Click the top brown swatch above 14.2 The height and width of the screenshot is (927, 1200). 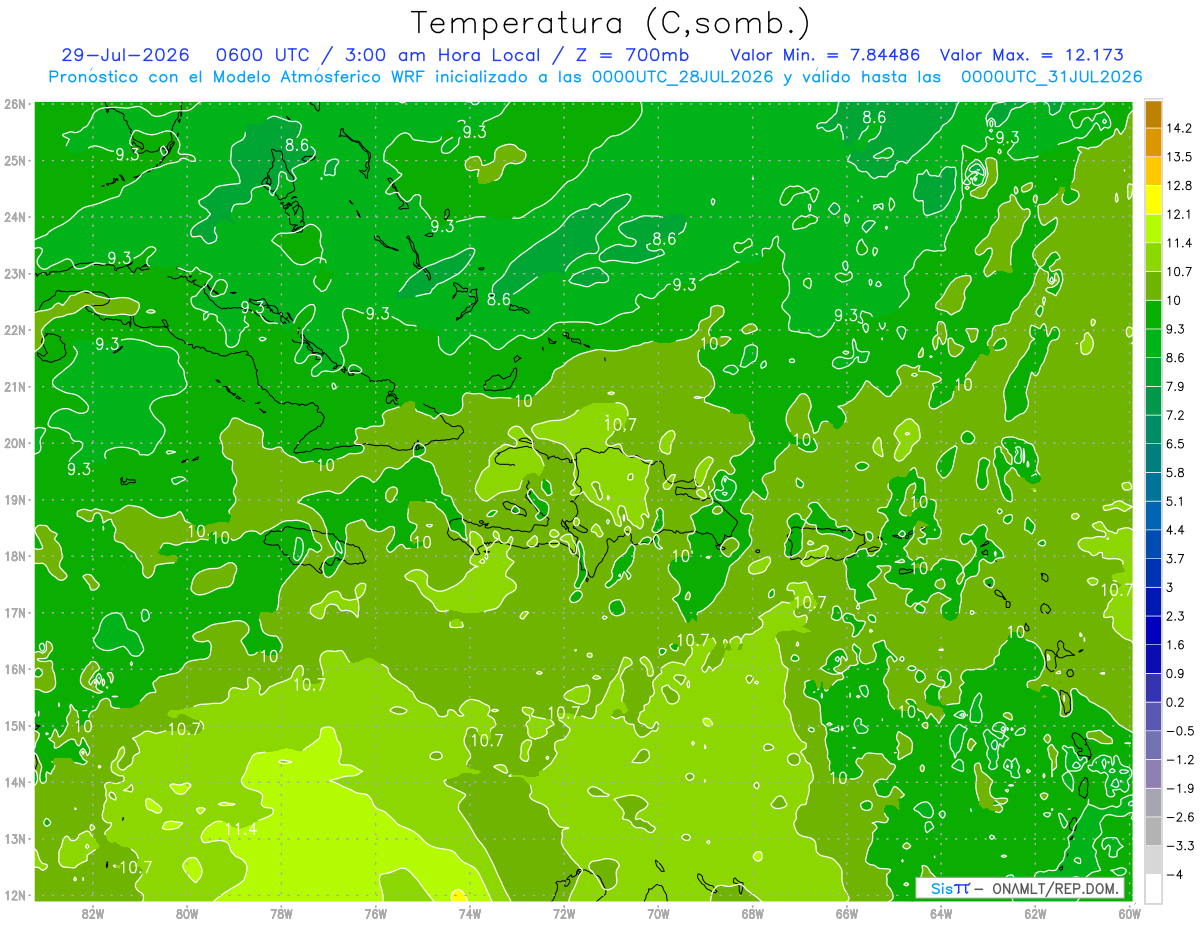click(1153, 114)
